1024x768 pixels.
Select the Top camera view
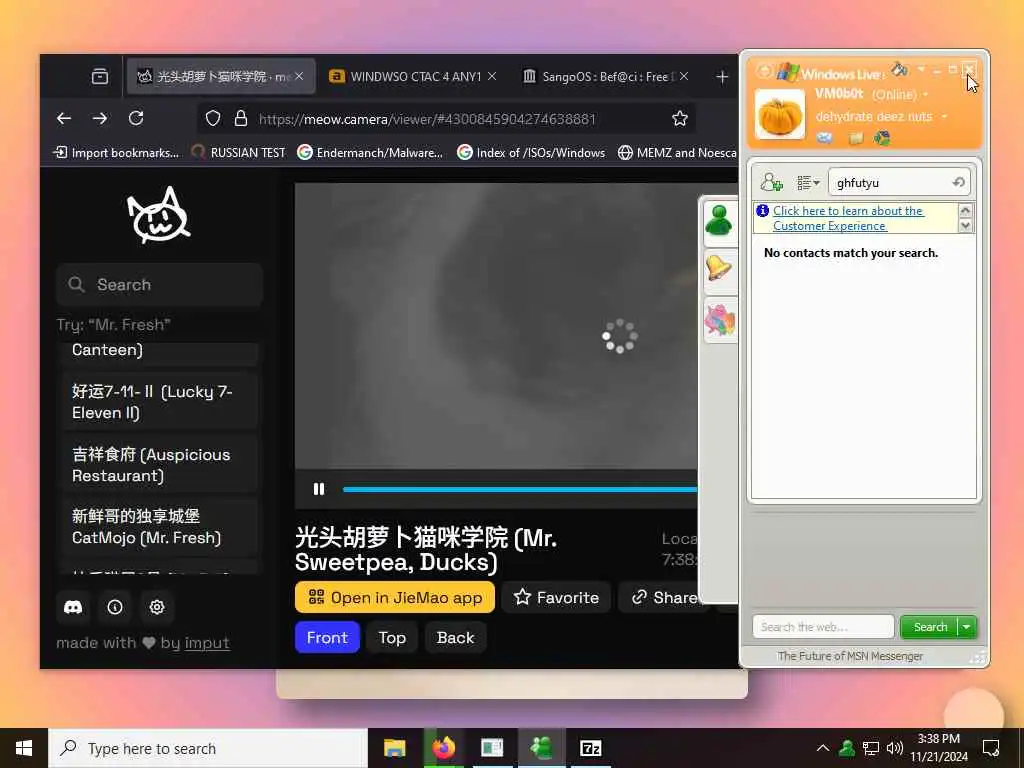(x=392, y=637)
